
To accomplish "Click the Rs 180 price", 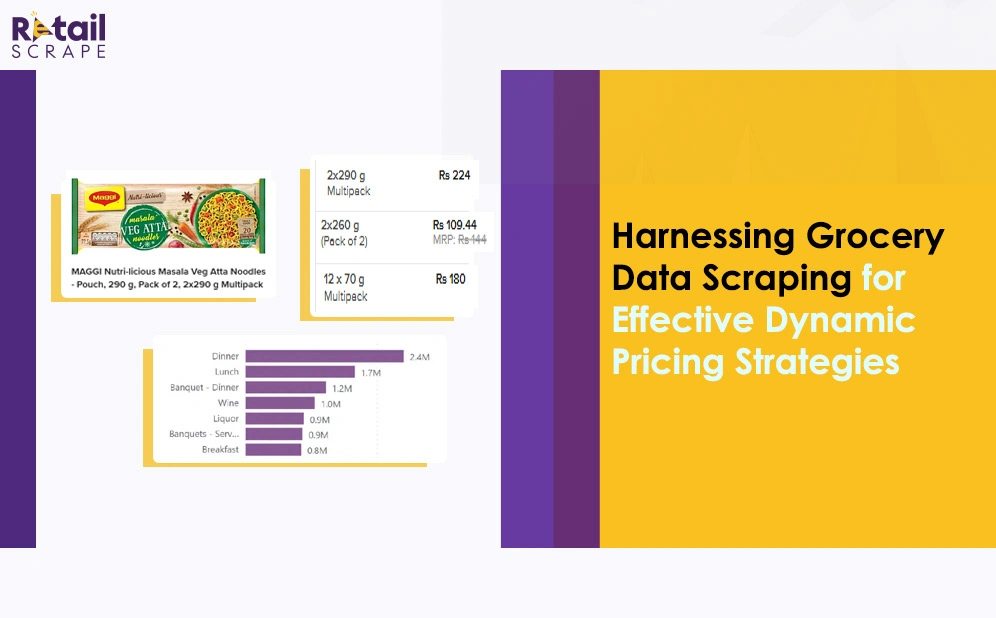I will 450,279.
